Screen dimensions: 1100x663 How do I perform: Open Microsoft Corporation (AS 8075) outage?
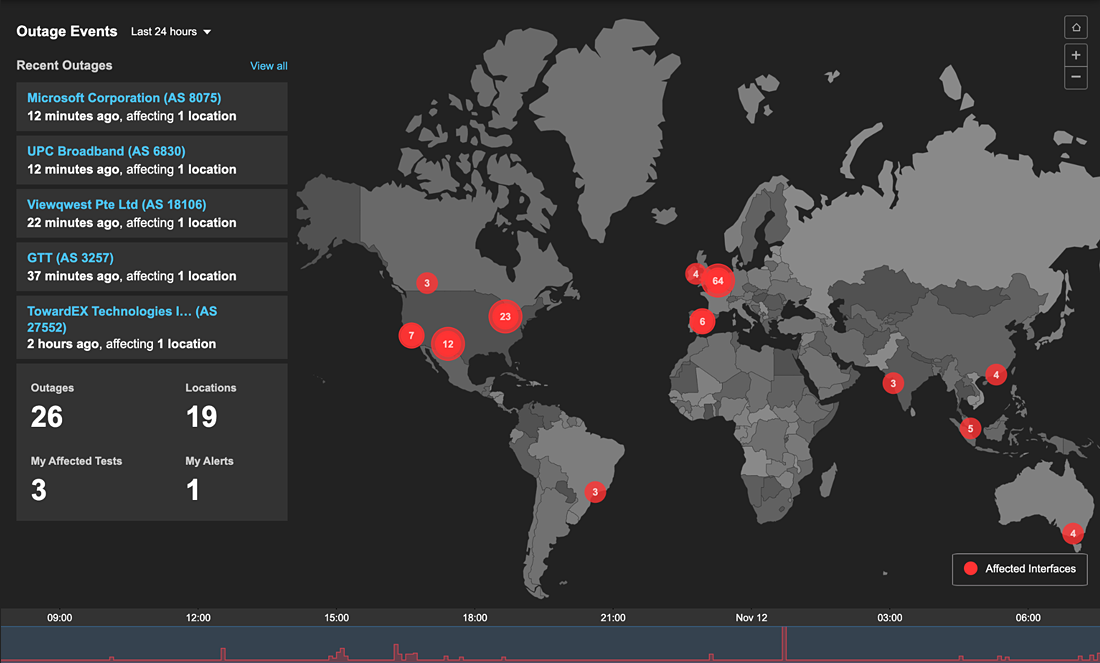coord(124,98)
